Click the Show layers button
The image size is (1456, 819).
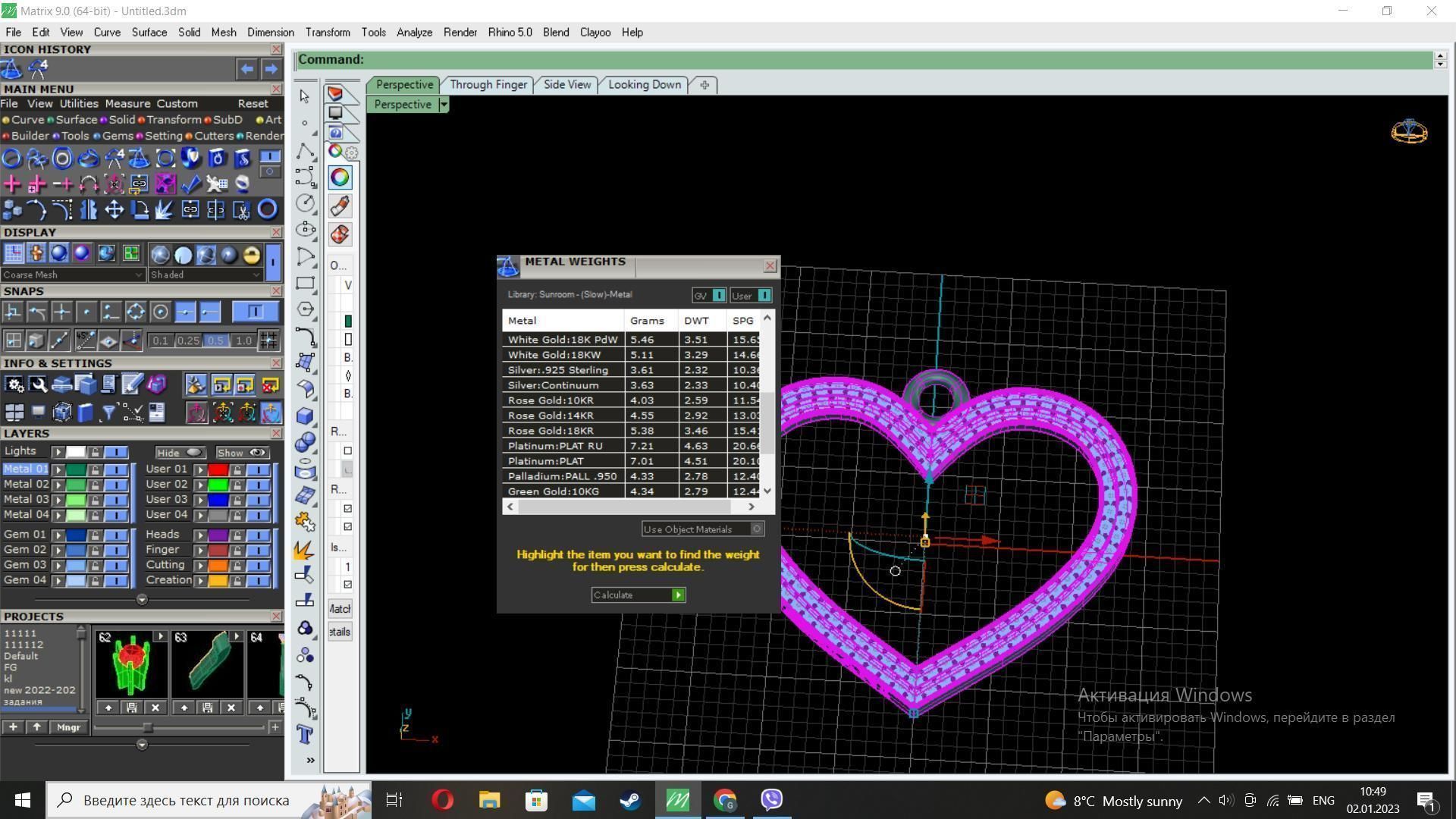click(242, 453)
